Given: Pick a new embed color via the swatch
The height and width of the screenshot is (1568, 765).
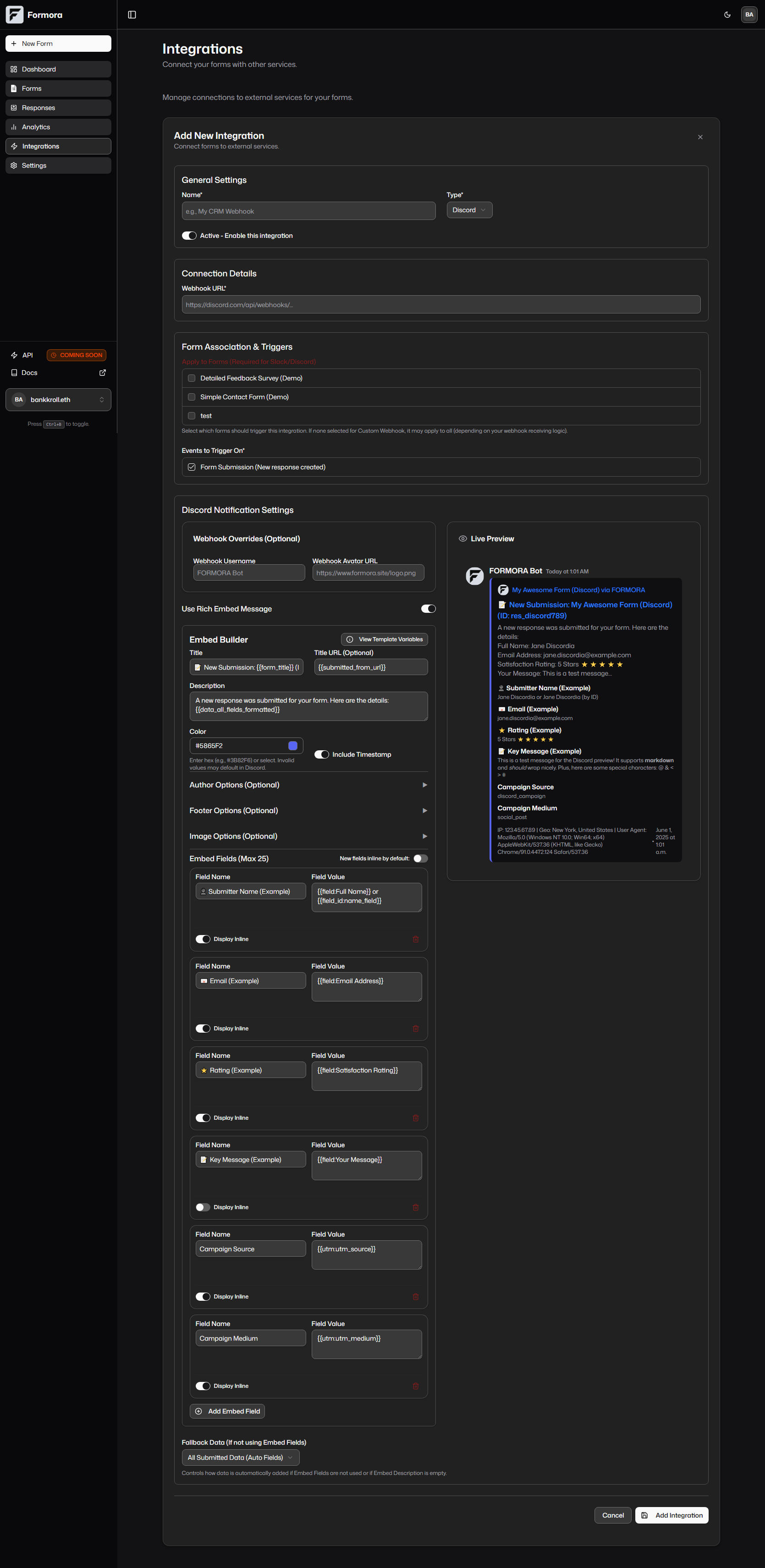Looking at the screenshot, I should pyautogui.click(x=293, y=745).
